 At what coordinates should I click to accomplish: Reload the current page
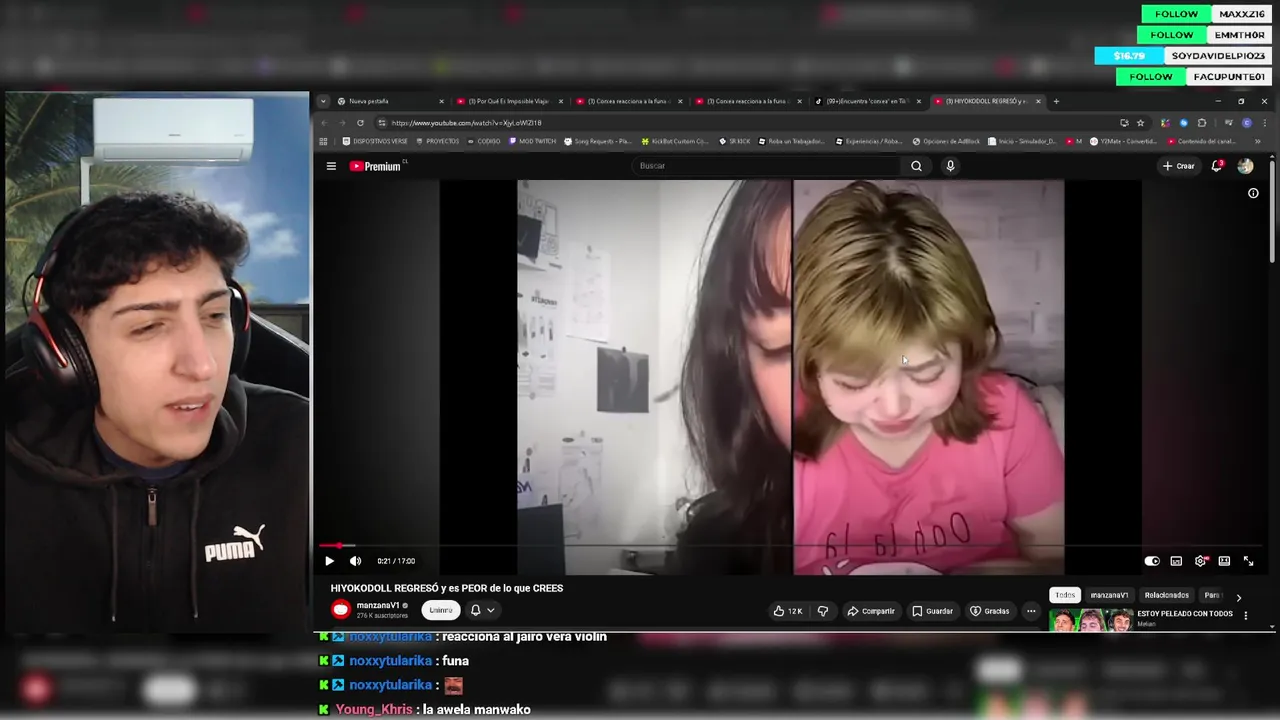pos(360,123)
